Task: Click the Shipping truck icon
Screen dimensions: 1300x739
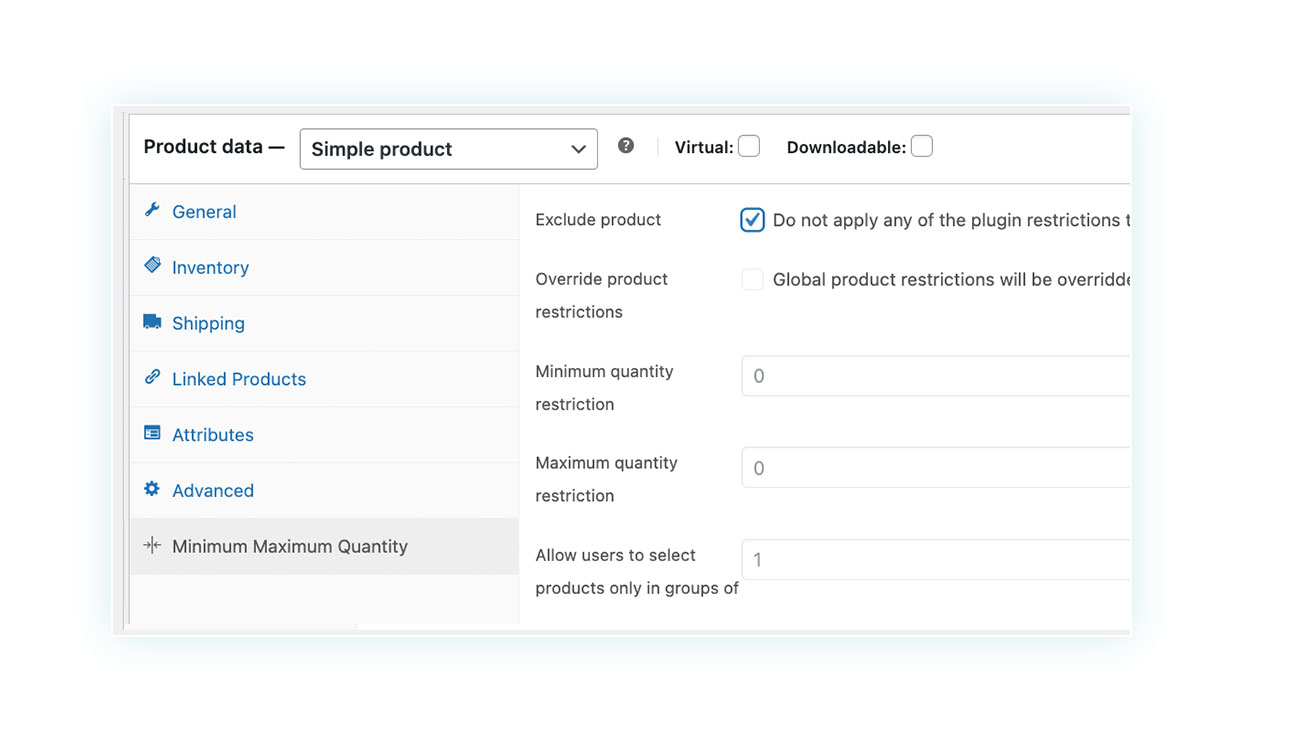Action: 152,321
